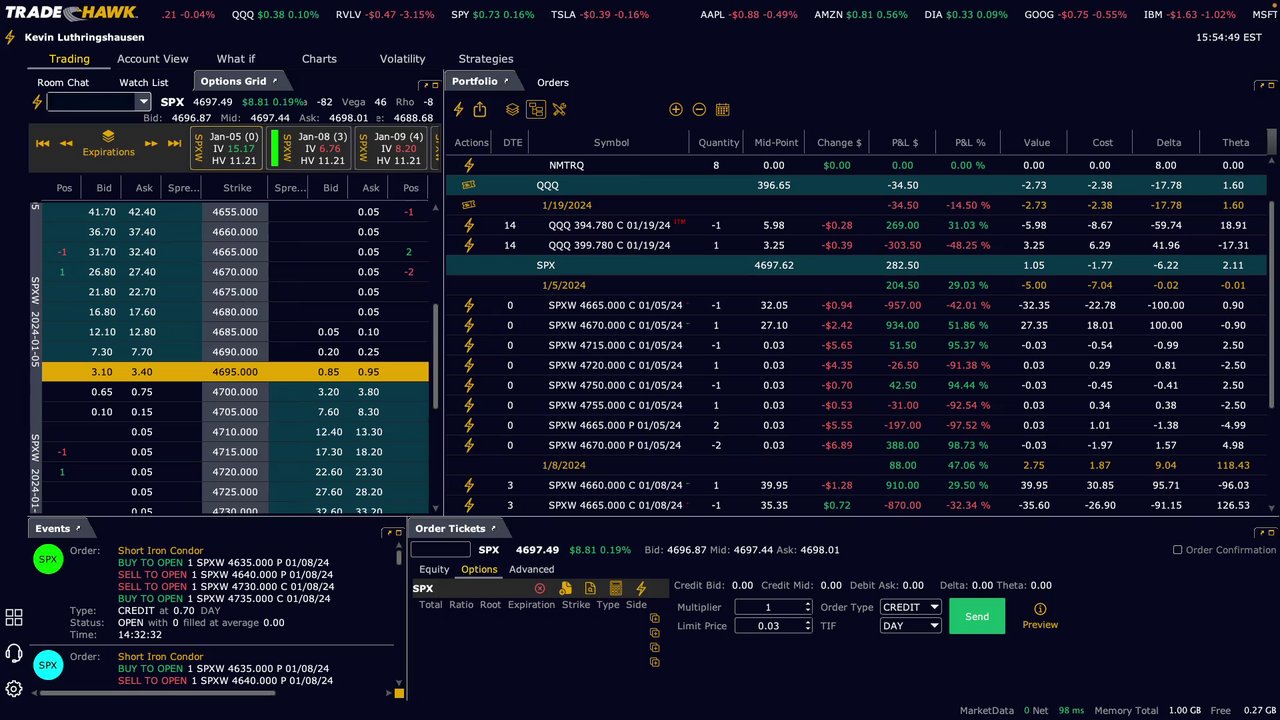The image size is (1280, 720).
Task: Click the Theta column header
Action: tap(1236, 143)
